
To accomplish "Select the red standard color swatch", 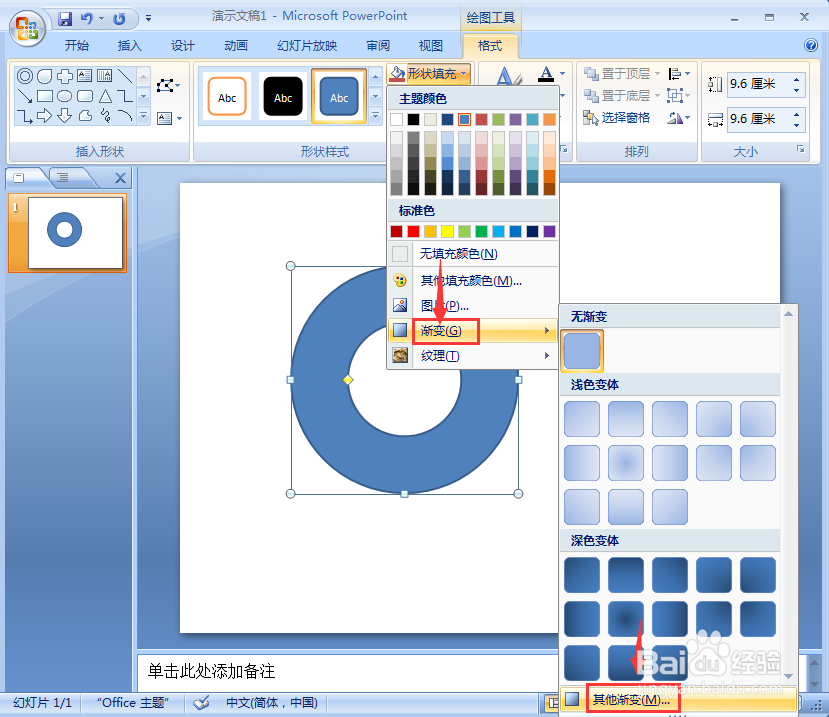I will [x=413, y=231].
